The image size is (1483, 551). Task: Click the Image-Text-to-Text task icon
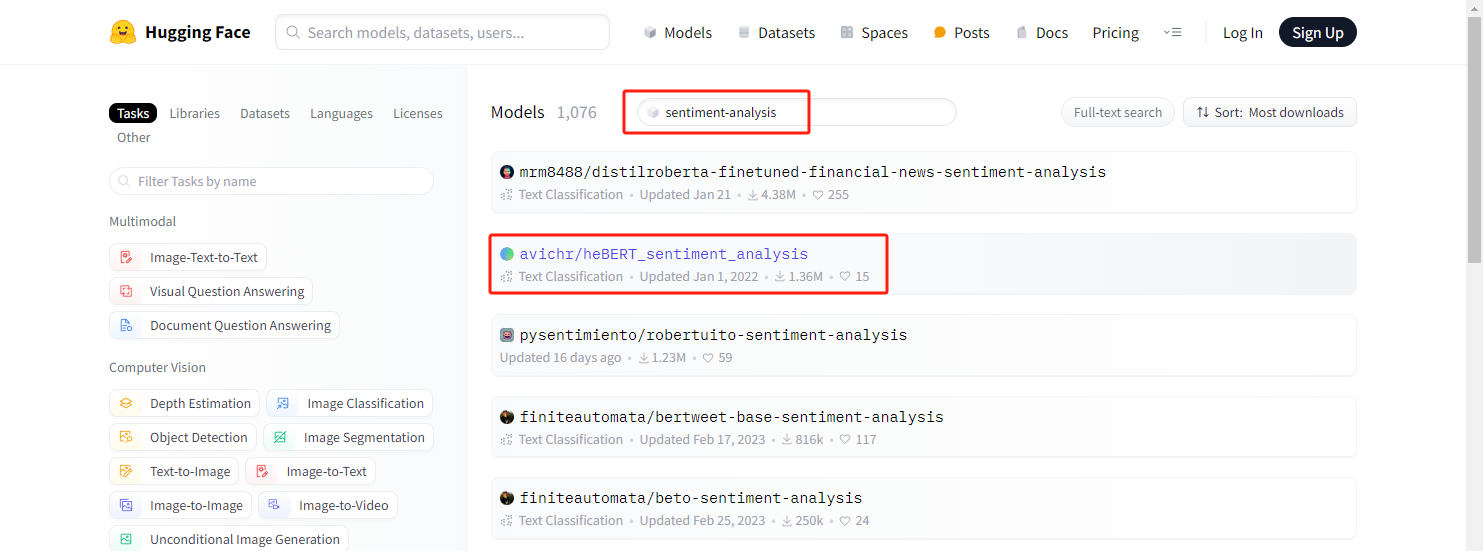tap(126, 257)
